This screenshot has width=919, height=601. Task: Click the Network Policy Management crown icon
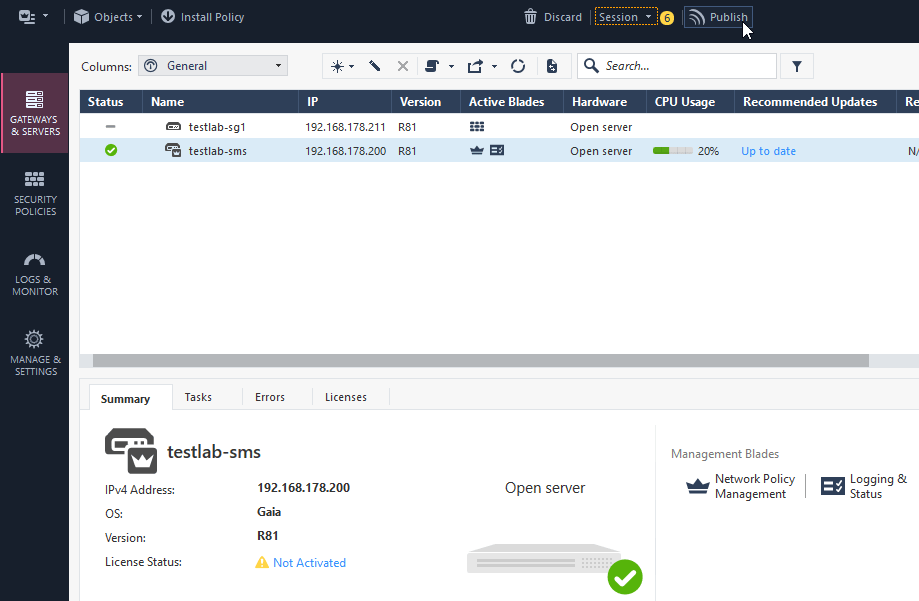click(x=697, y=486)
